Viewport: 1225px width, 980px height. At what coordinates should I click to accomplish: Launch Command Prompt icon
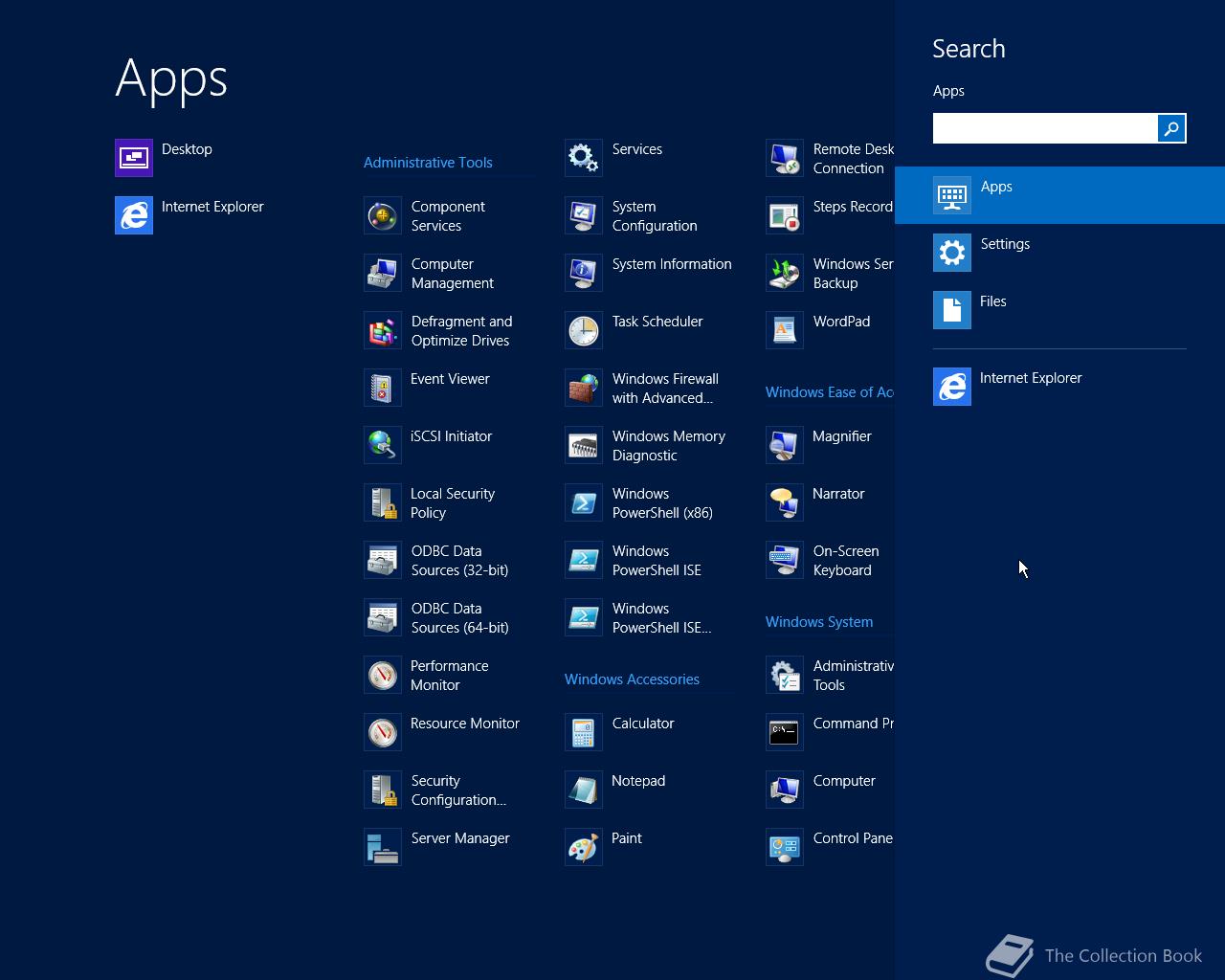pyautogui.click(x=785, y=732)
